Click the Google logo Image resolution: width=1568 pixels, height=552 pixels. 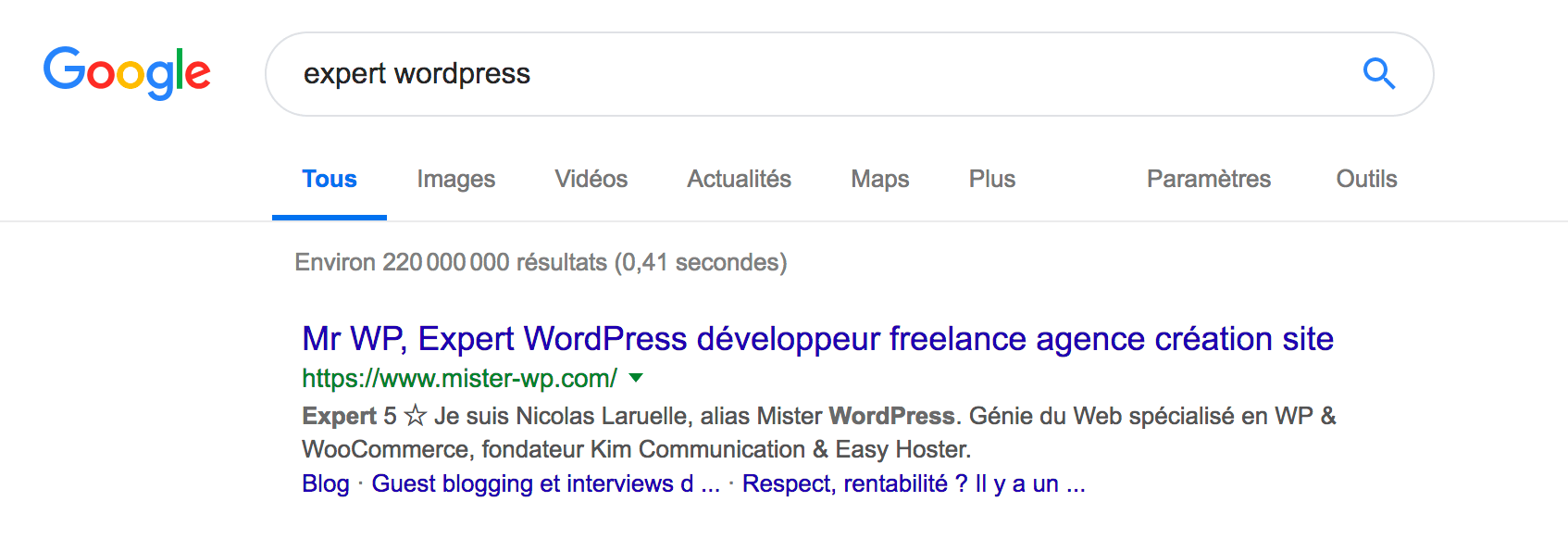click(127, 73)
